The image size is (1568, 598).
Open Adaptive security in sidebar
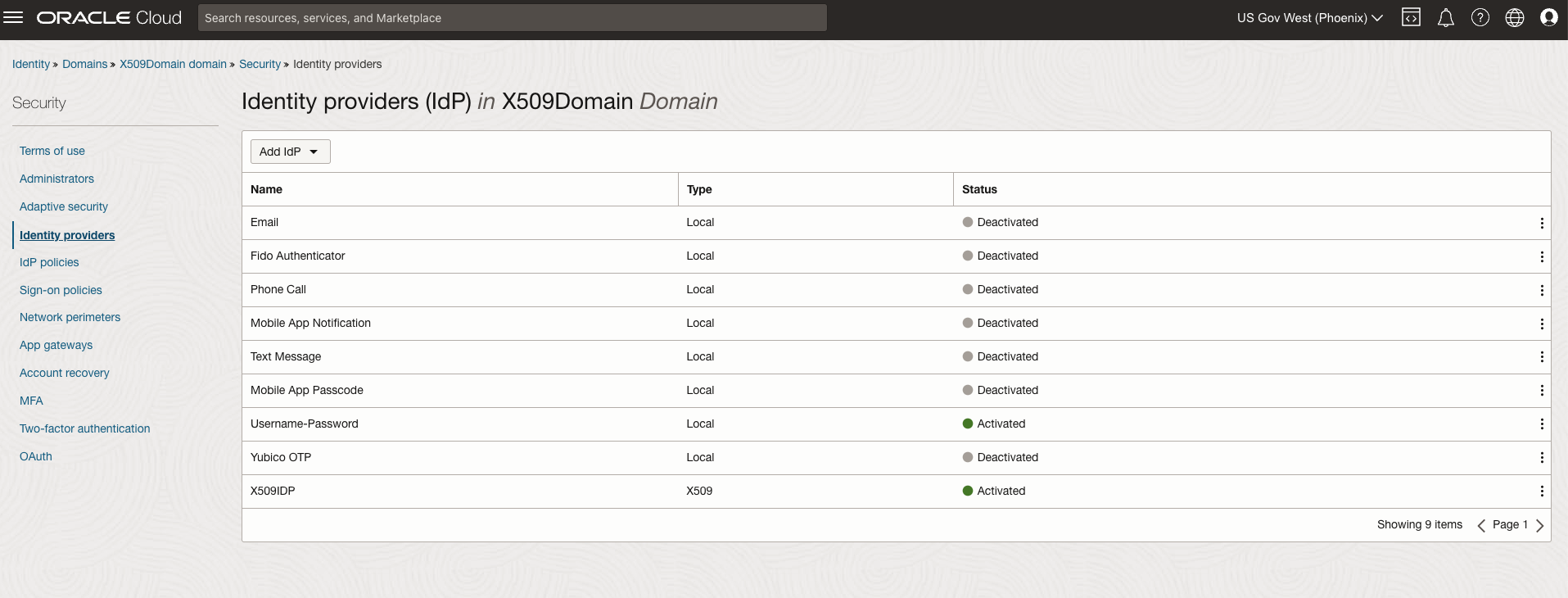tap(64, 206)
